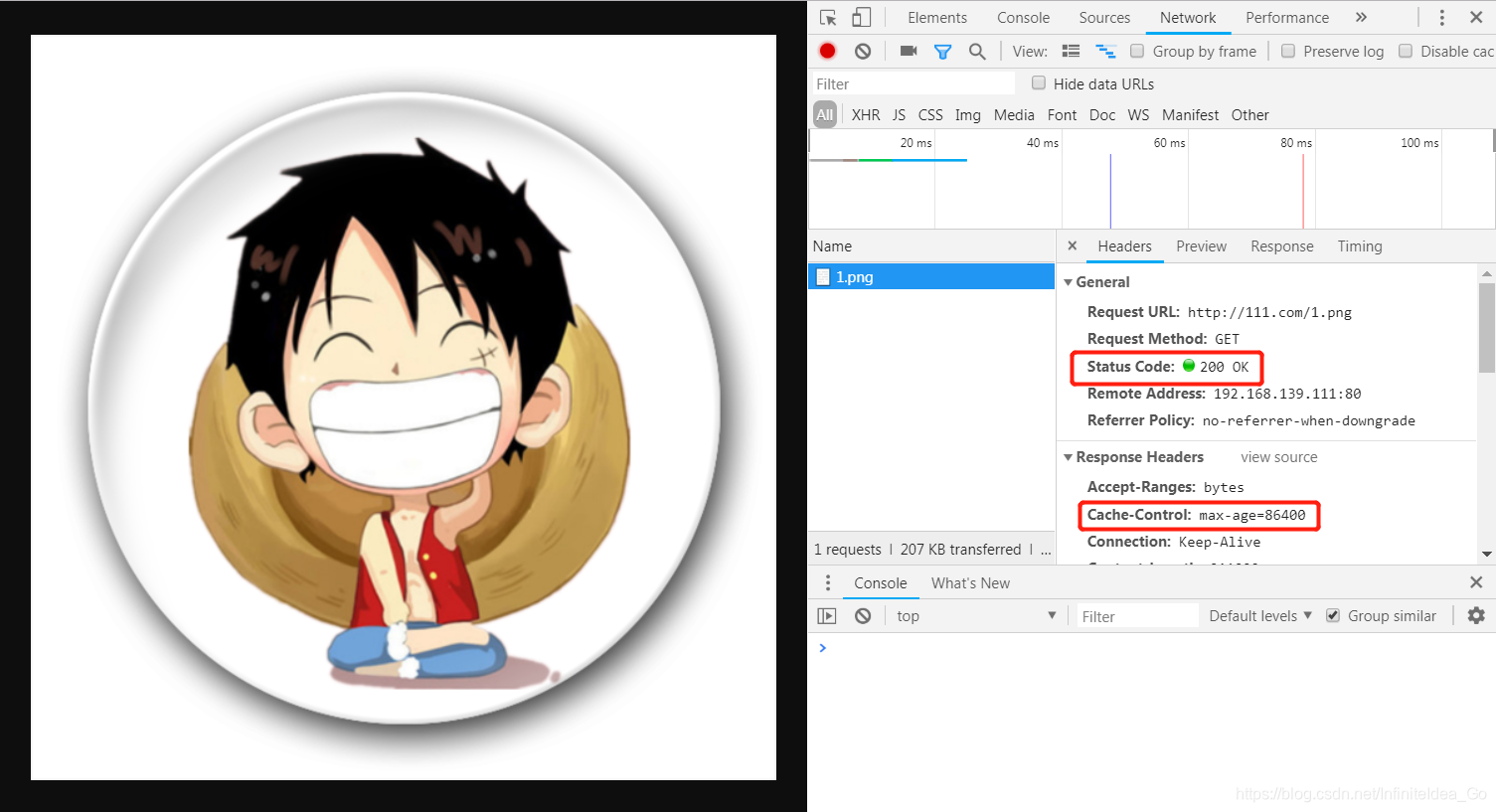Click headers pane scroll down arrow
Image resolution: width=1496 pixels, height=812 pixels.
tap(1487, 554)
